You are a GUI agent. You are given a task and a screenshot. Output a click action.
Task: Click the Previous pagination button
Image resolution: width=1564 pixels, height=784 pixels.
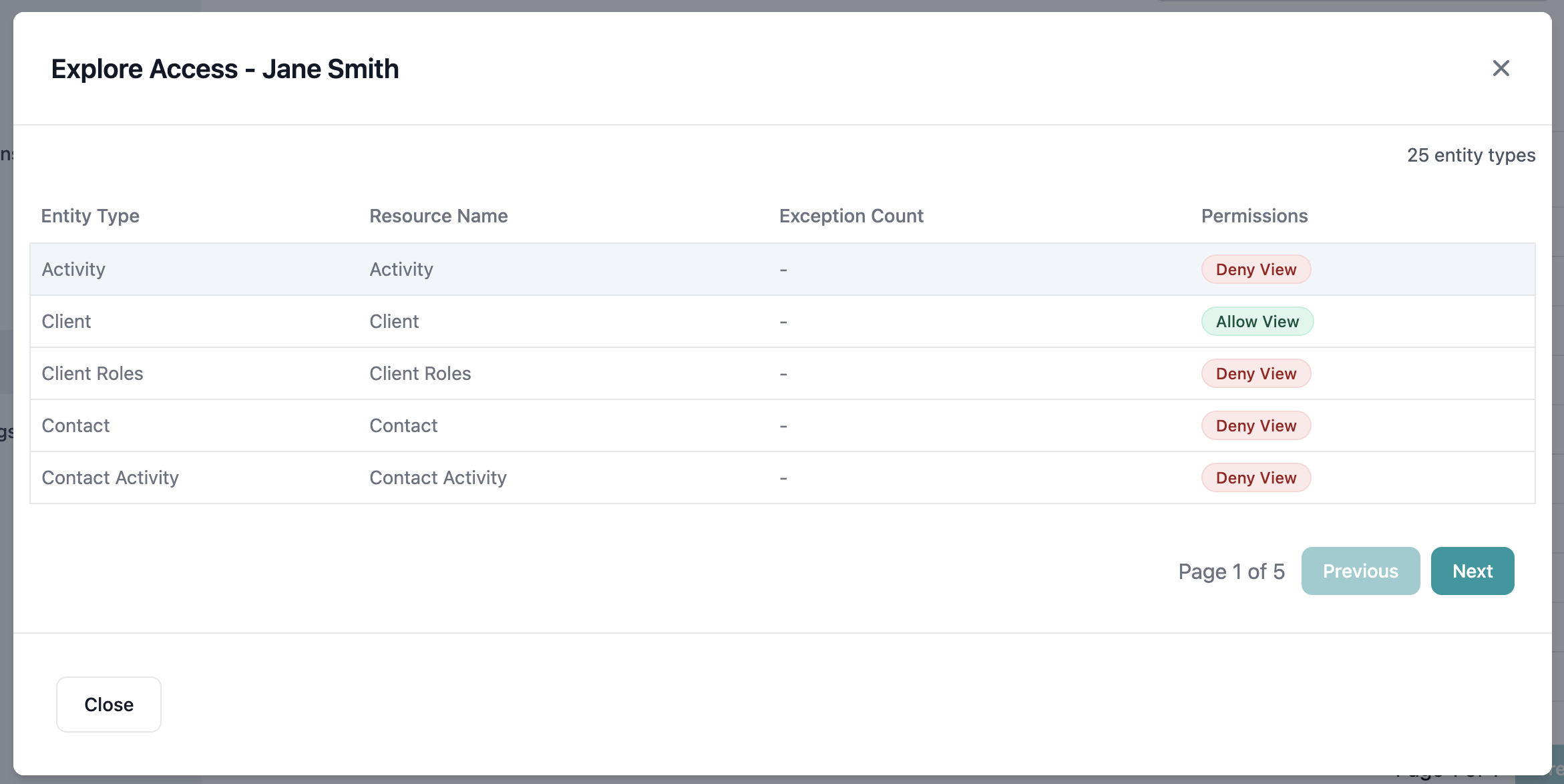coord(1360,571)
